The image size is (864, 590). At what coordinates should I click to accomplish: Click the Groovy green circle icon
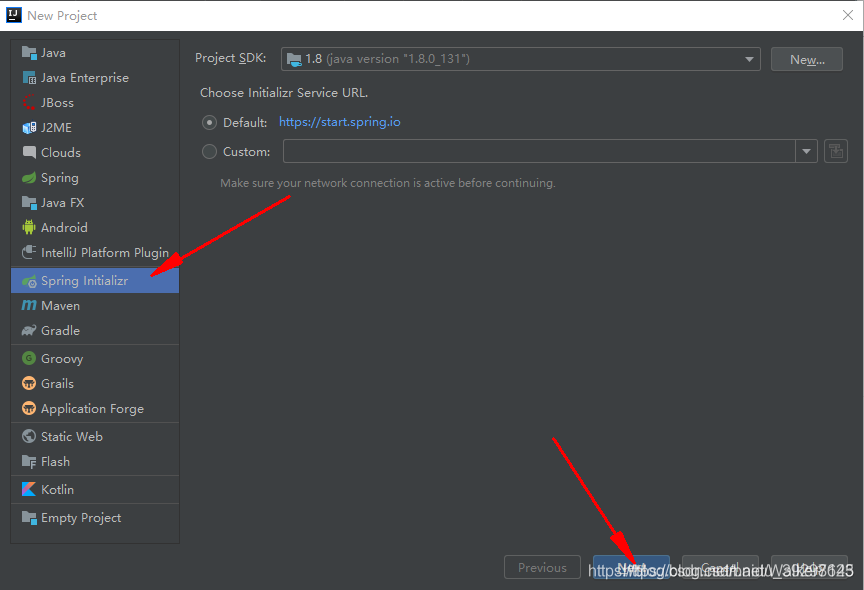click(x=29, y=358)
